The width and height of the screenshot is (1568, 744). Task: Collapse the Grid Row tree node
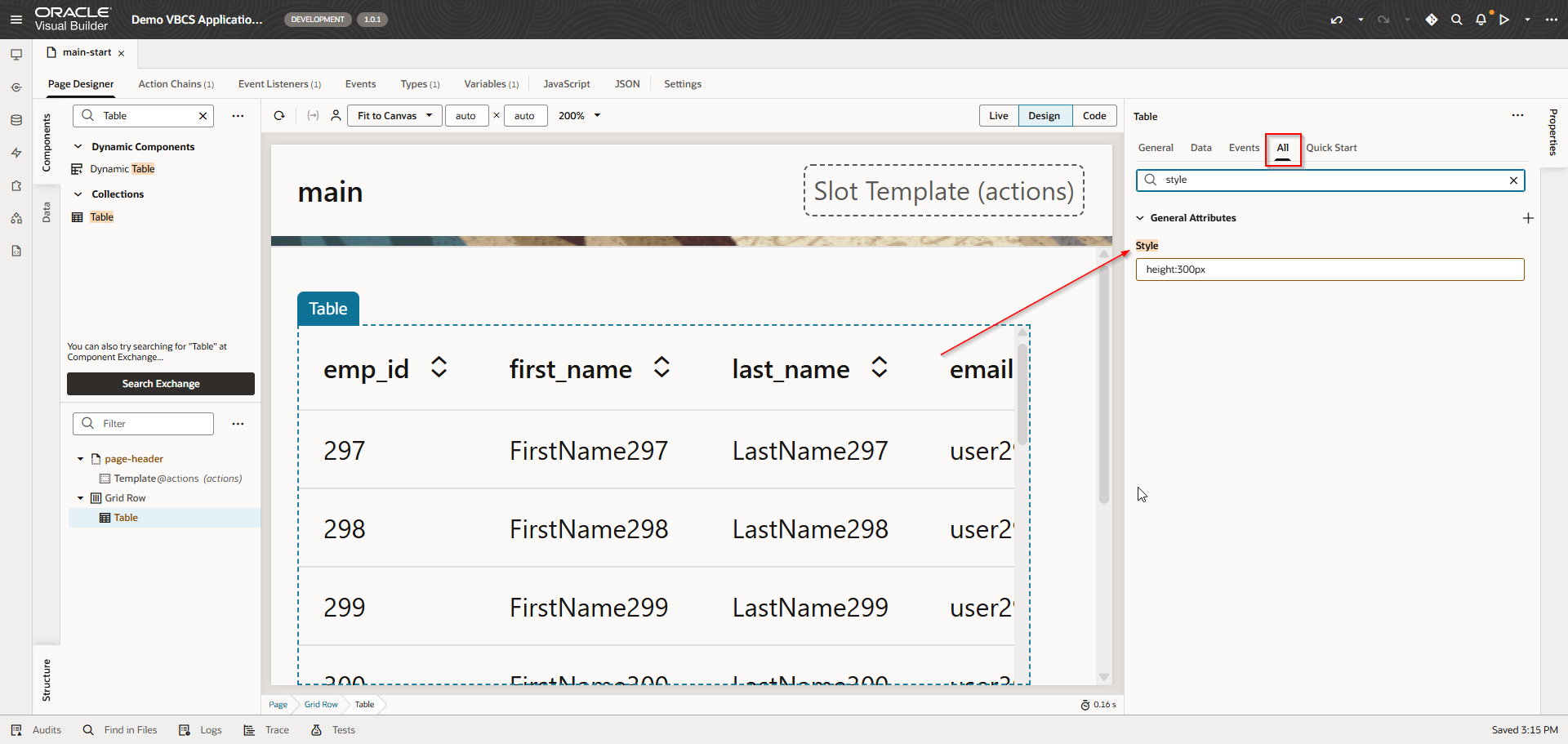point(80,498)
